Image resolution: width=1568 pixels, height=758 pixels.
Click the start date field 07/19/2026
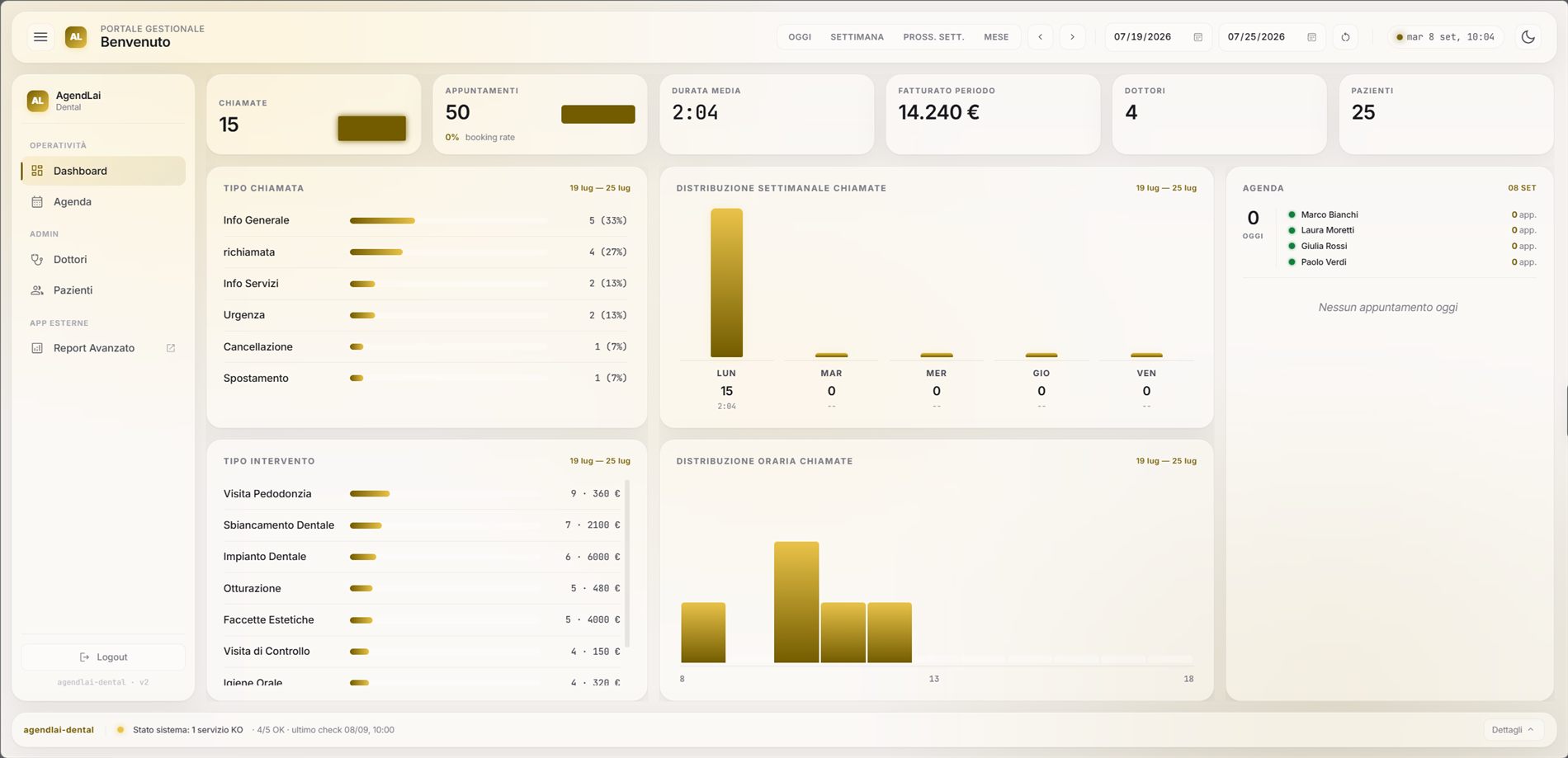[x=1158, y=37]
